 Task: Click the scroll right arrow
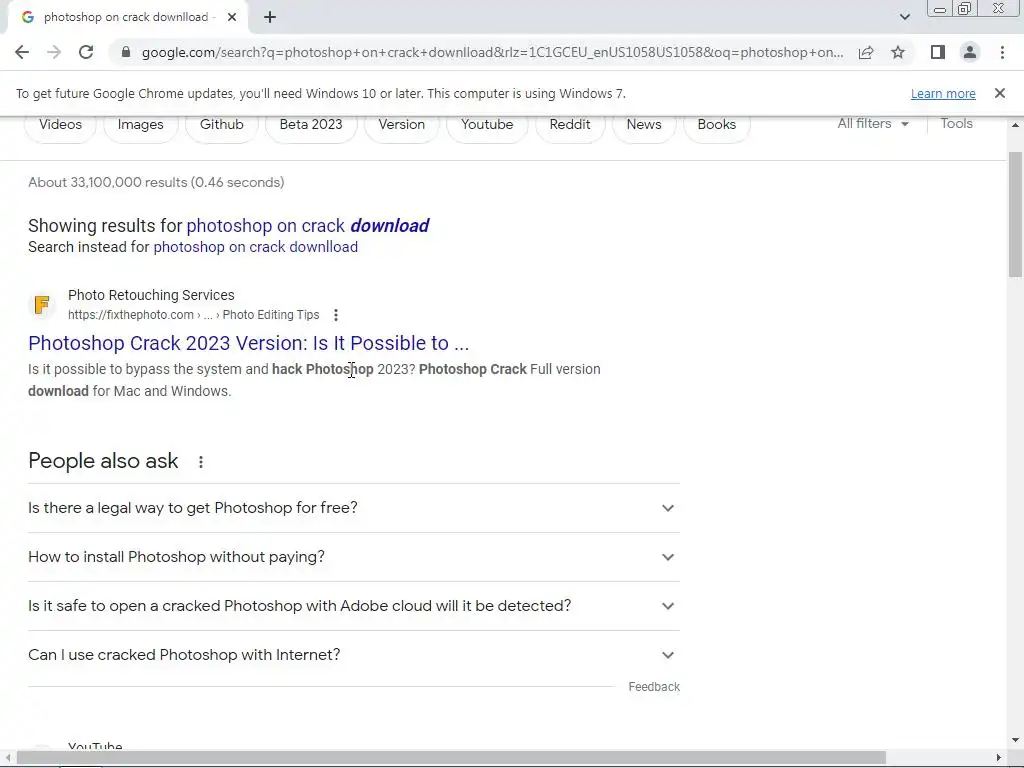click(999, 758)
